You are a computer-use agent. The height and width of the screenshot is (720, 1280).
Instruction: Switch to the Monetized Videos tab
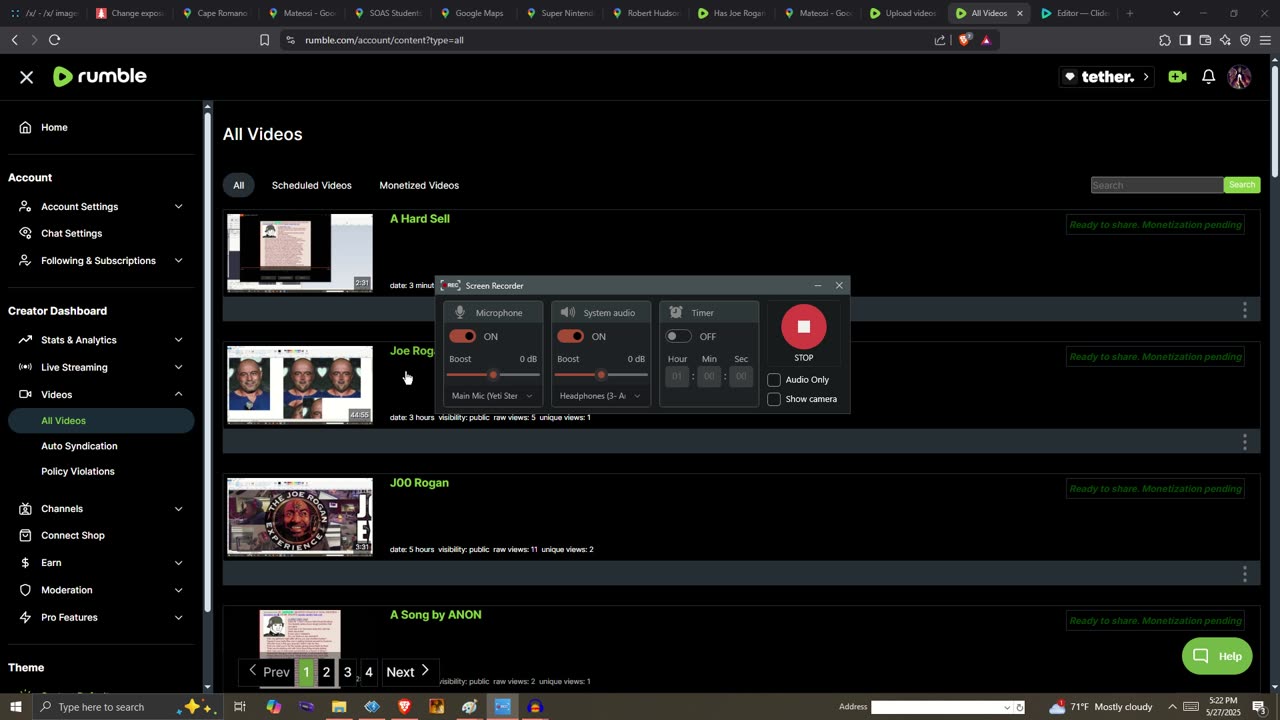(x=419, y=185)
